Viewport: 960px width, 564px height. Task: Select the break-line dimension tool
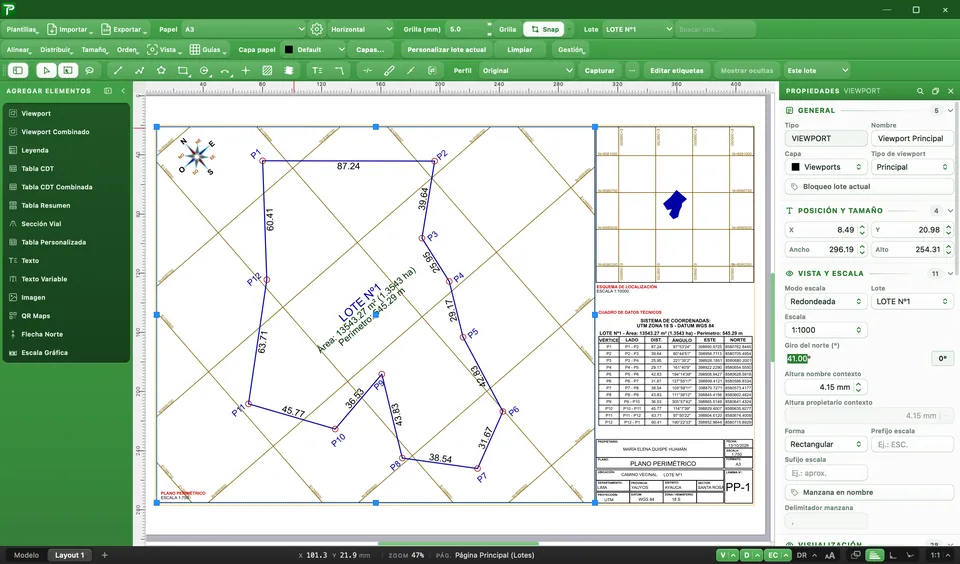[x=367, y=70]
